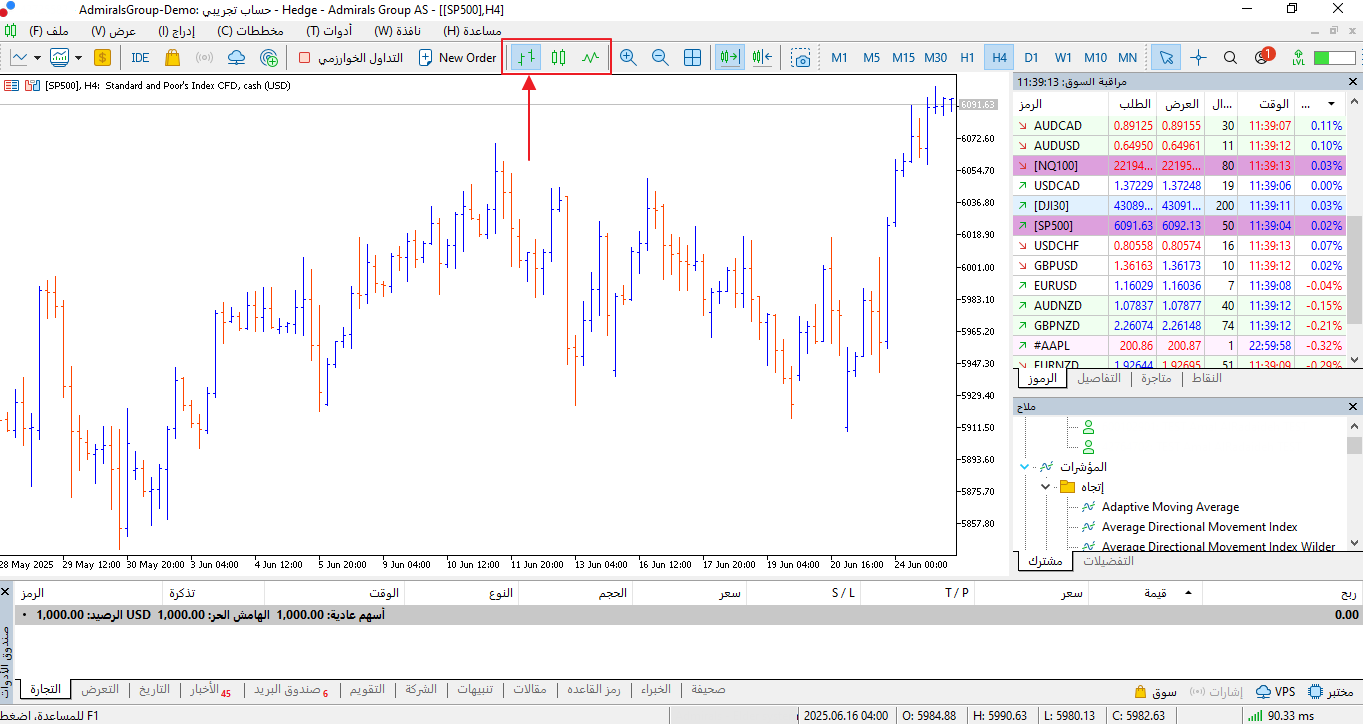The image size is (1363, 724).
Task: Select the W1 weekly timeframe
Action: (1063, 57)
